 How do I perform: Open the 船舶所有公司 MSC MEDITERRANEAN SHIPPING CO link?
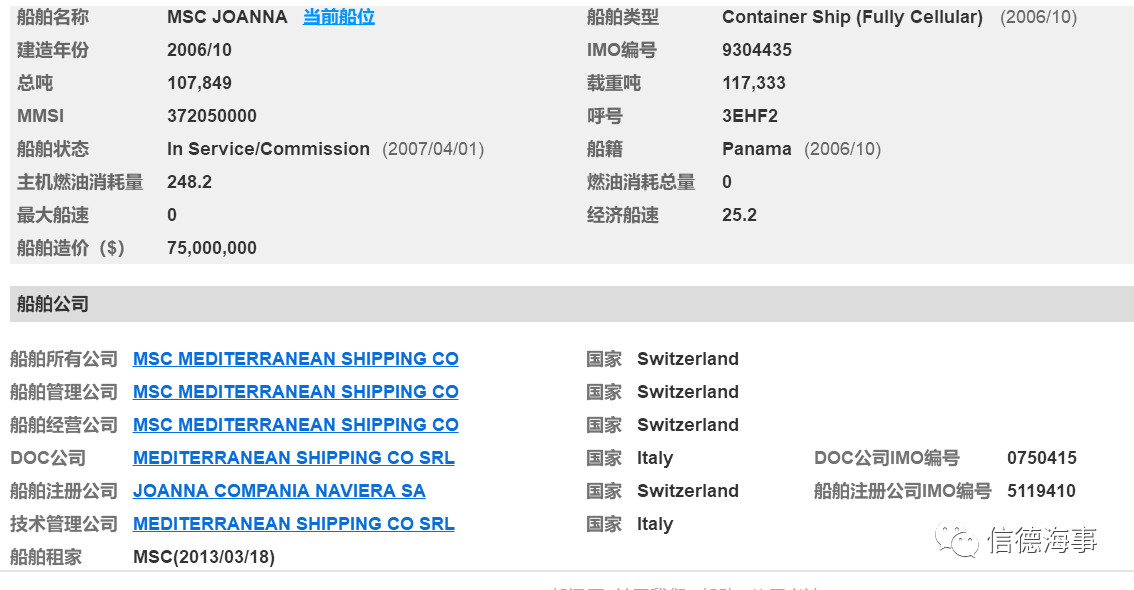coord(296,359)
